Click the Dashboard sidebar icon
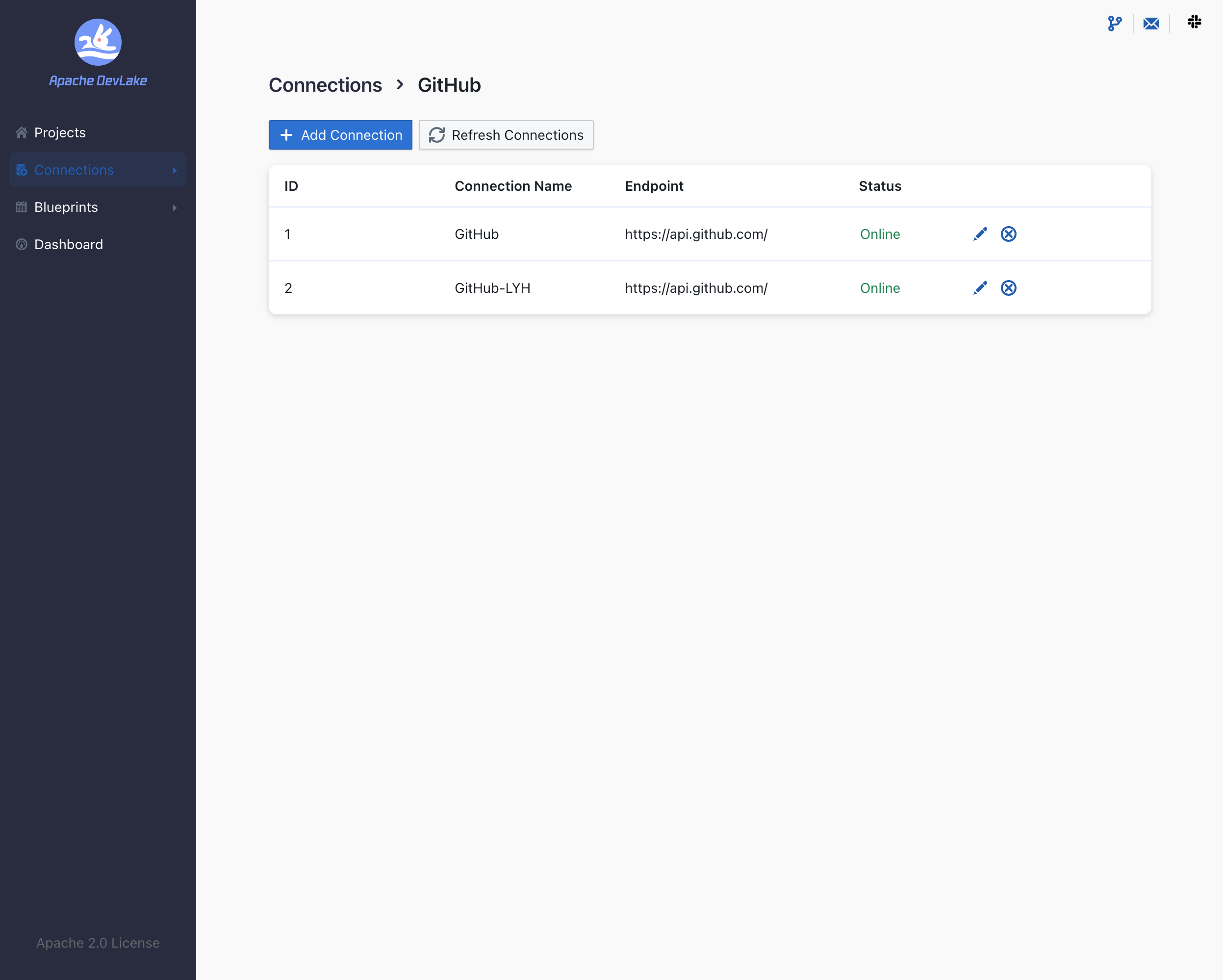Image resolution: width=1223 pixels, height=980 pixels. [x=22, y=245]
